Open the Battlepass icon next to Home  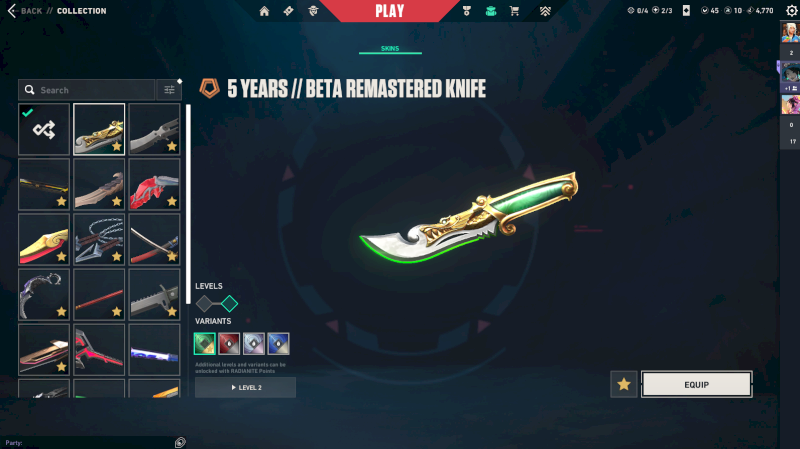(x=288, y=11)
